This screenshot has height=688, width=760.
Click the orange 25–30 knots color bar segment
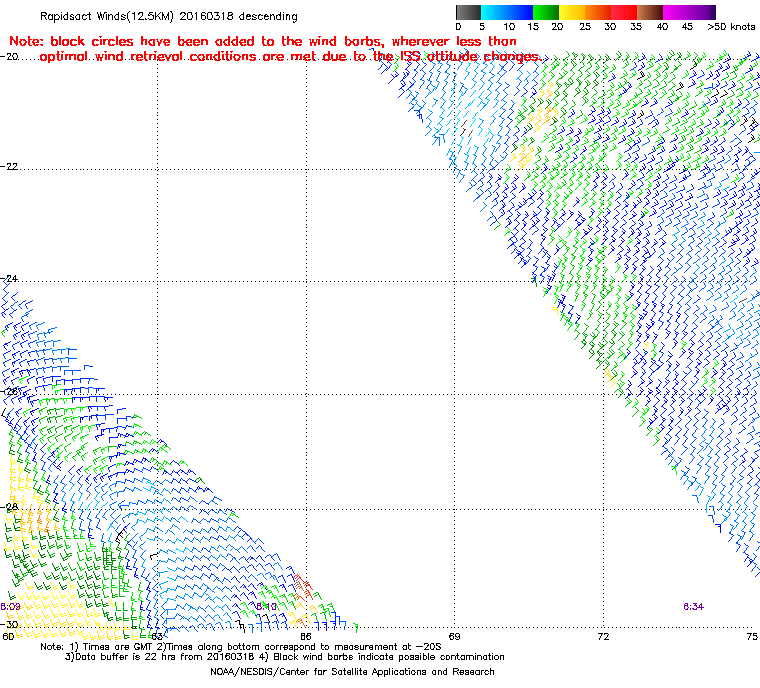click(x=598, y=12)
